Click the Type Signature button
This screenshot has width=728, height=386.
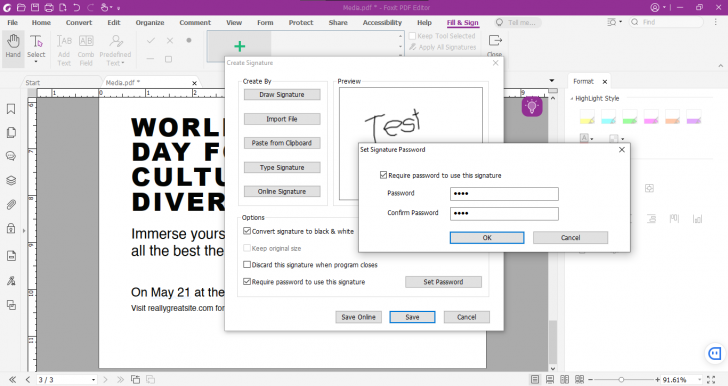pos(282,167)
